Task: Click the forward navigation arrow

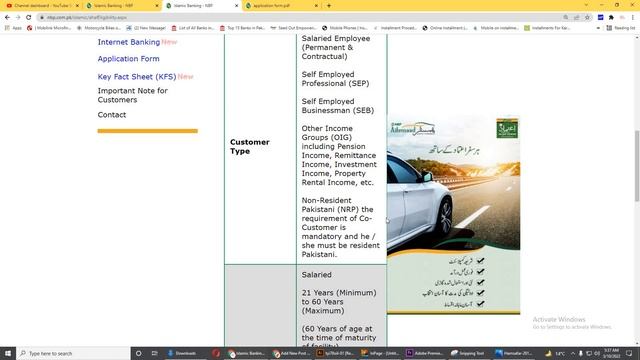Action: point(18,18)
